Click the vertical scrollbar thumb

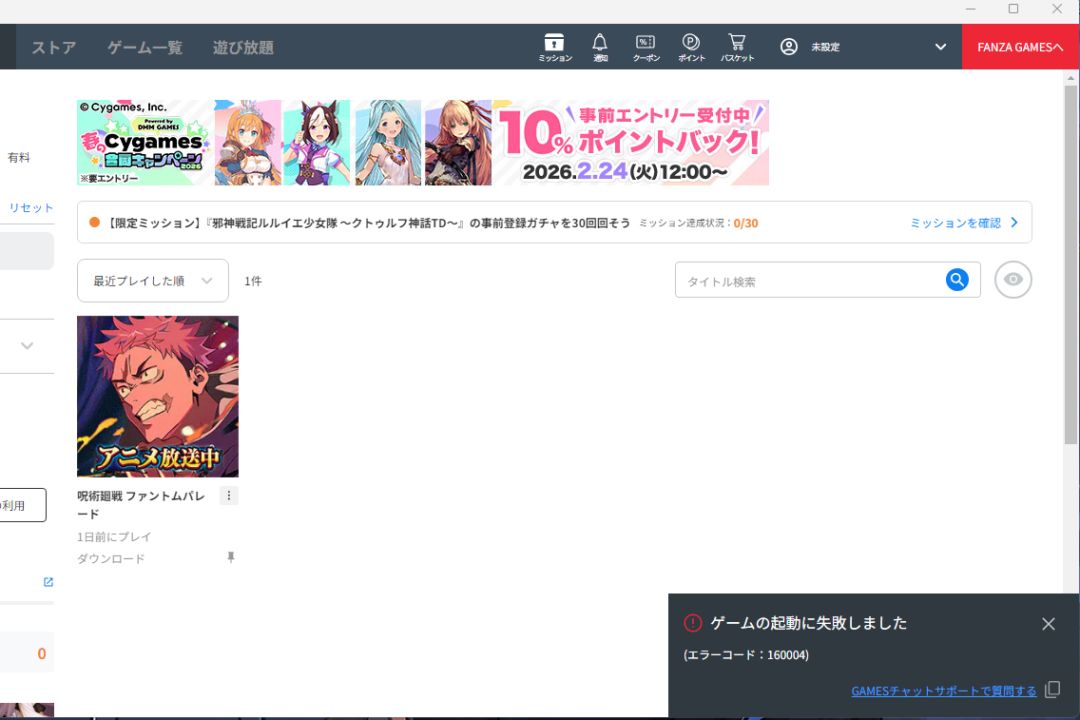[1070, 265]
